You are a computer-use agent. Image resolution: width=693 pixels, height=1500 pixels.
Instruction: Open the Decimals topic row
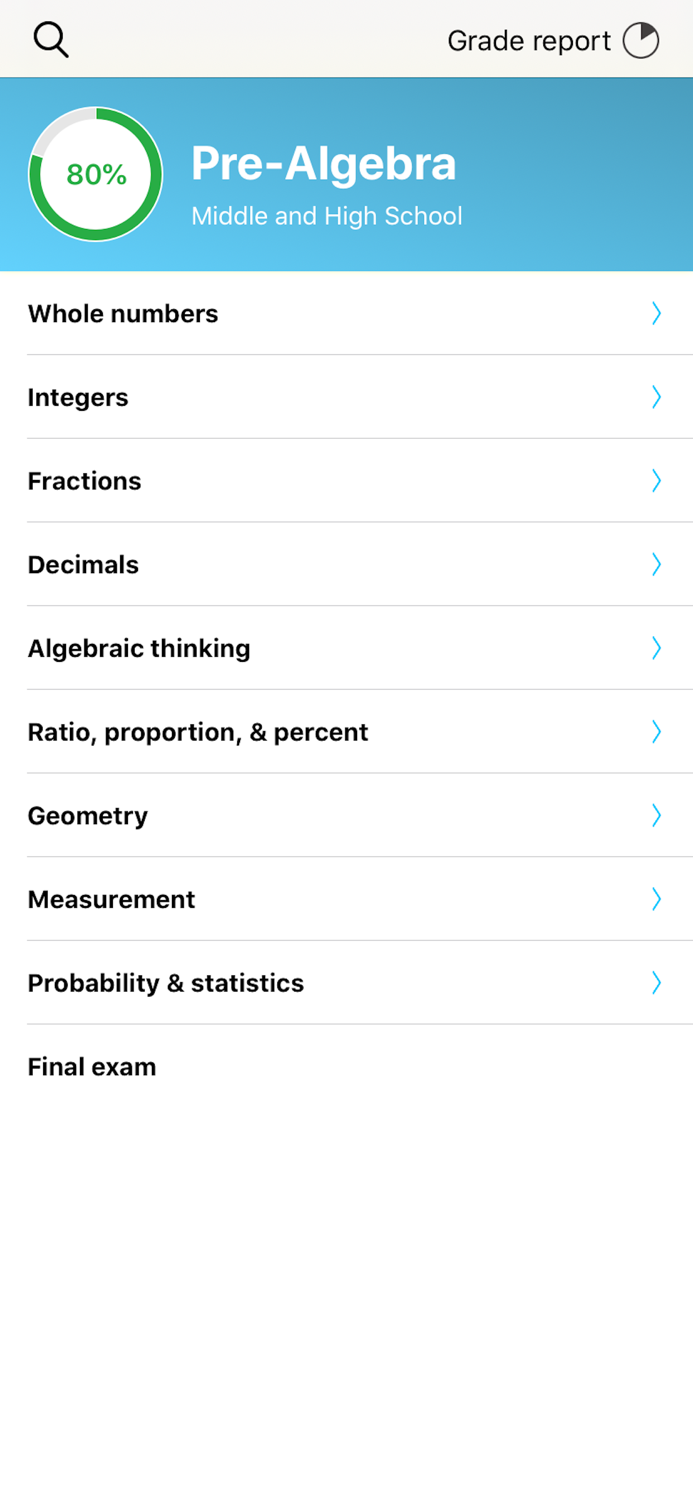coord(83,564)
